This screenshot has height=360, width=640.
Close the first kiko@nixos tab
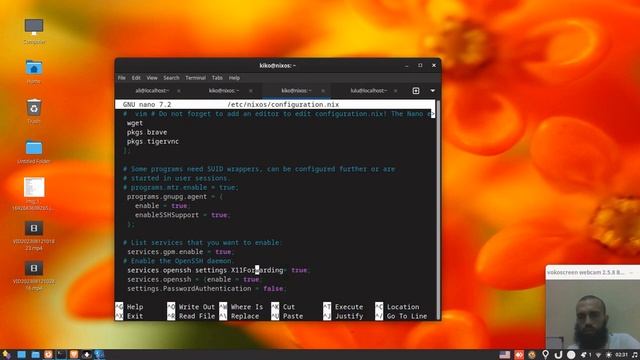[251, 91]
